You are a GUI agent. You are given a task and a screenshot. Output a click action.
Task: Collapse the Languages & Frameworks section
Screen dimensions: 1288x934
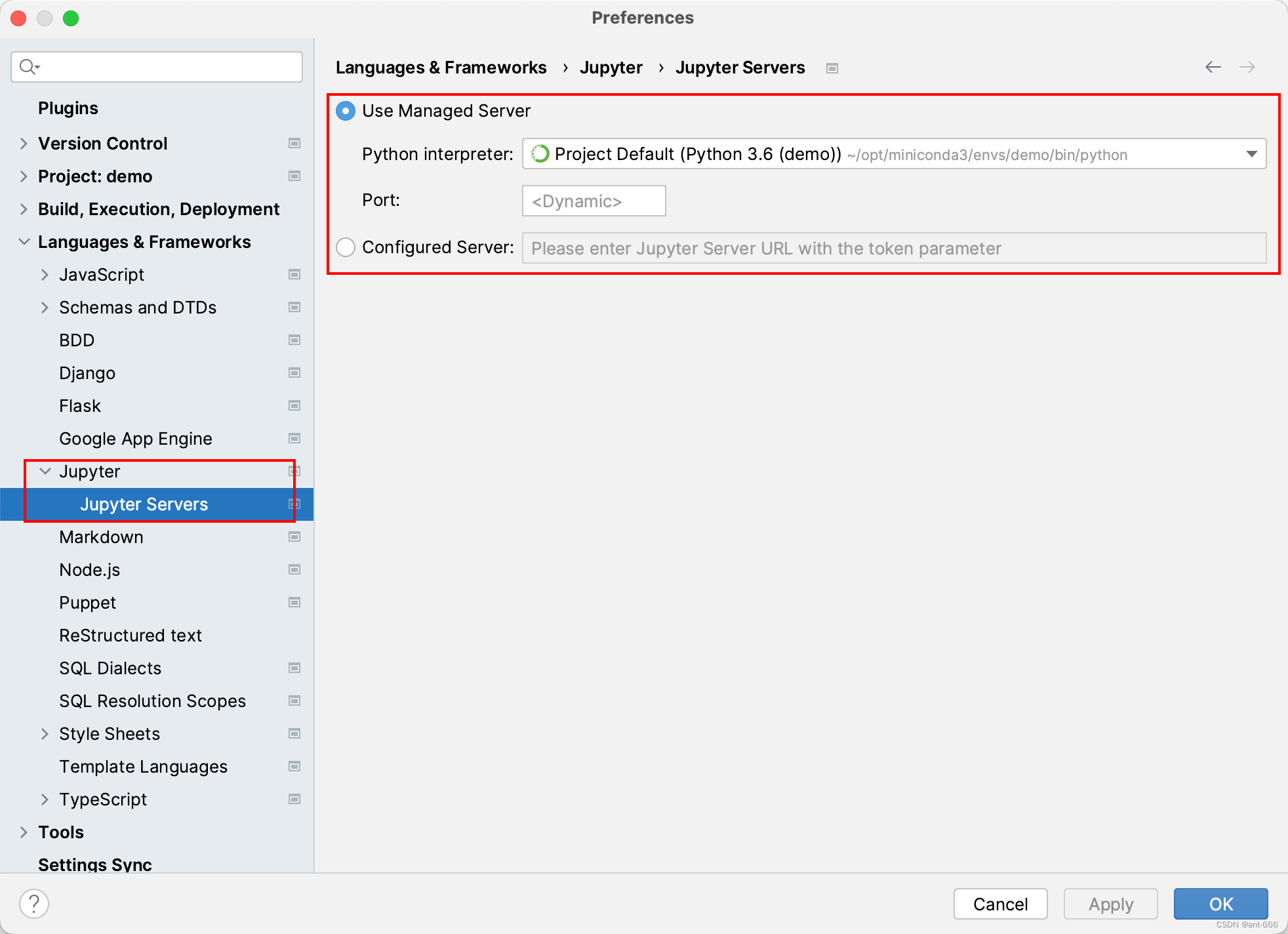(24, 241)
